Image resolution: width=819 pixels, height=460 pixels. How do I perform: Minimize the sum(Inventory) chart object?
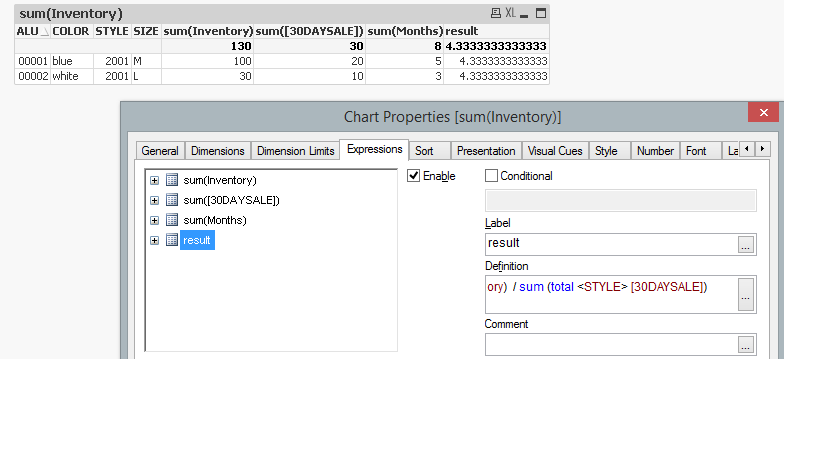[x=524, y=14]
